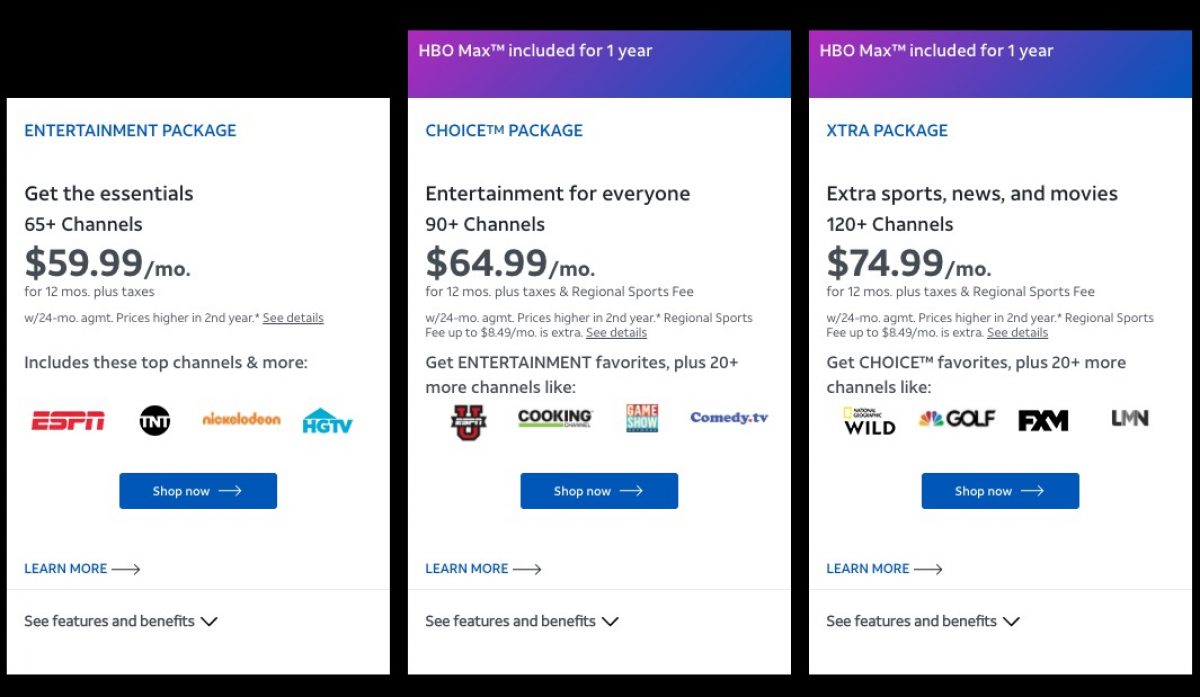
Task: Click the FXM channel logo
Action: 1043,421
